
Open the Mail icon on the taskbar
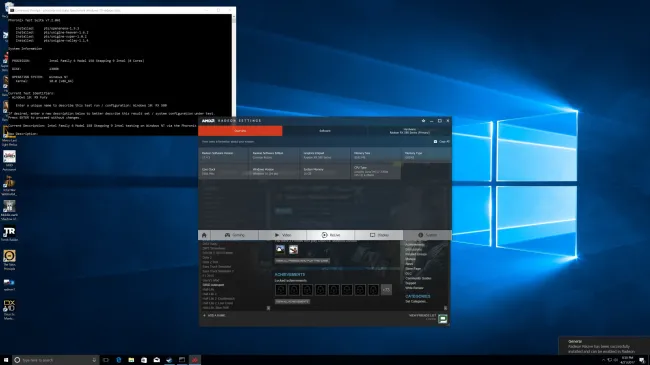157,360
